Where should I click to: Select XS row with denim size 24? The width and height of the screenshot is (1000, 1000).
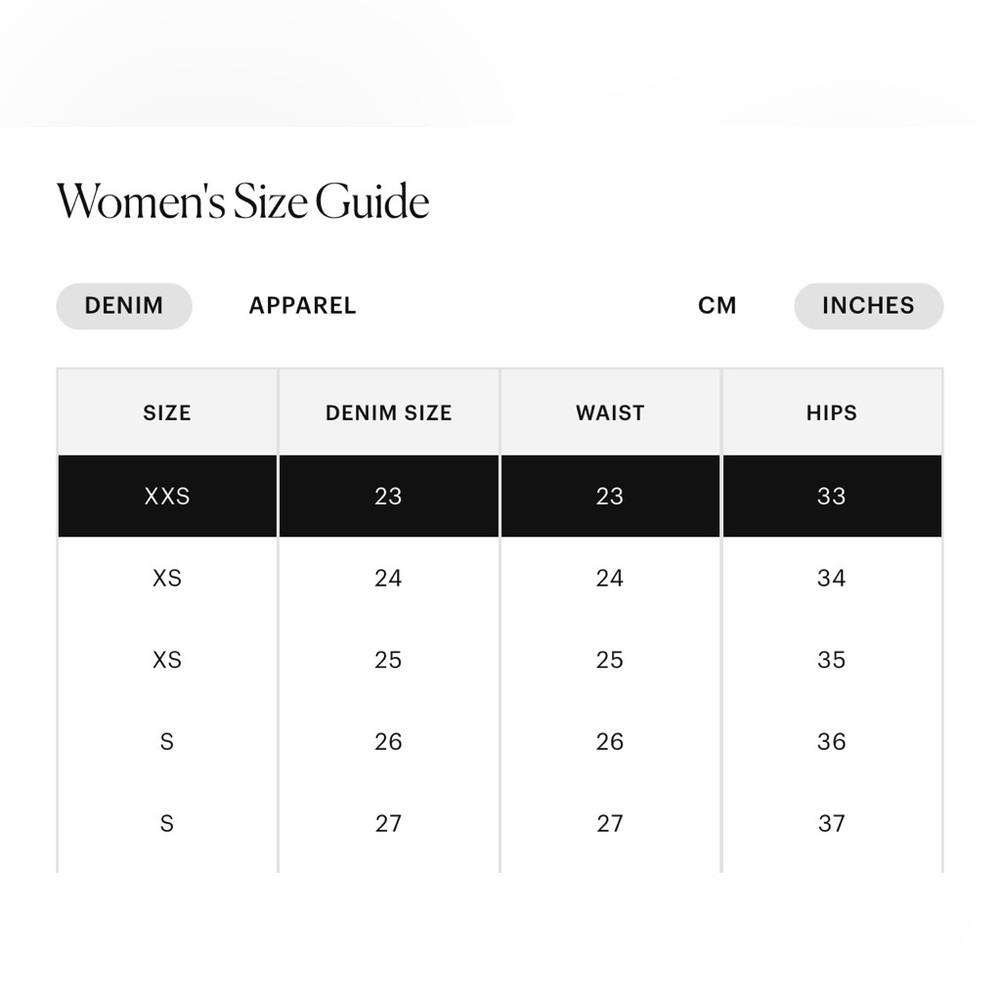500,578
